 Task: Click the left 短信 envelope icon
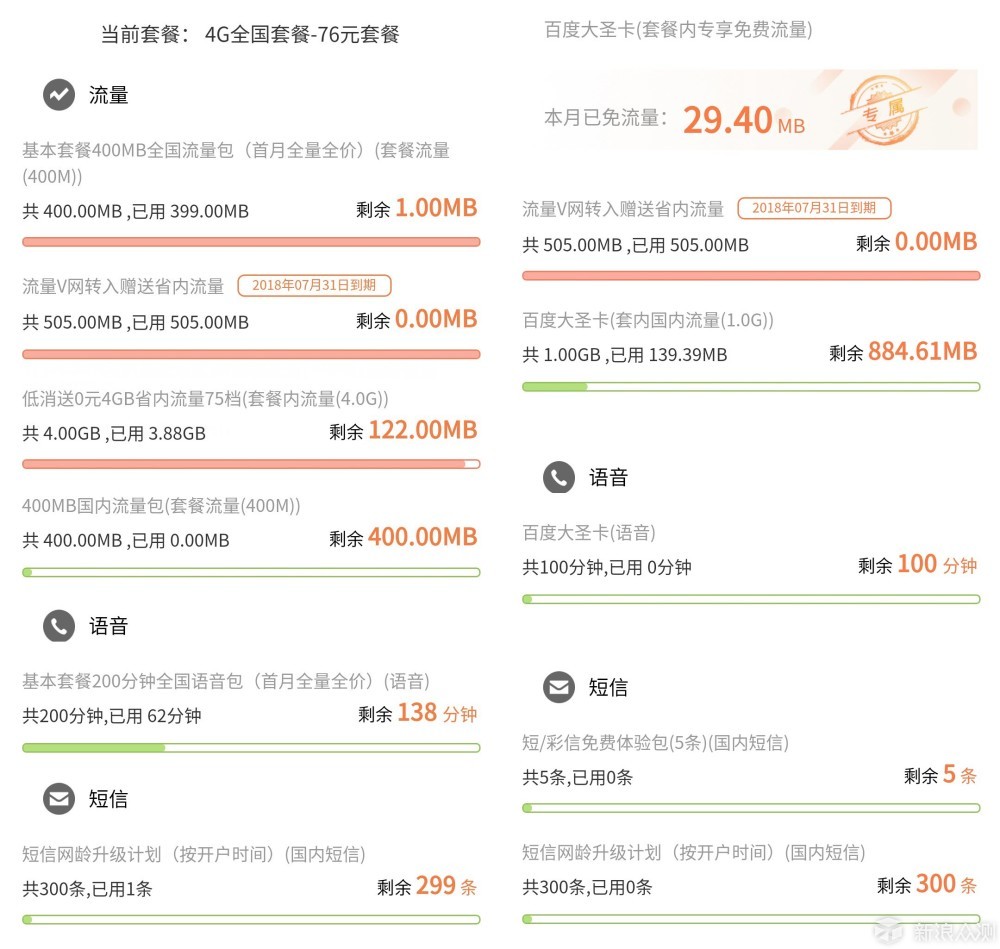click(59, 798)
